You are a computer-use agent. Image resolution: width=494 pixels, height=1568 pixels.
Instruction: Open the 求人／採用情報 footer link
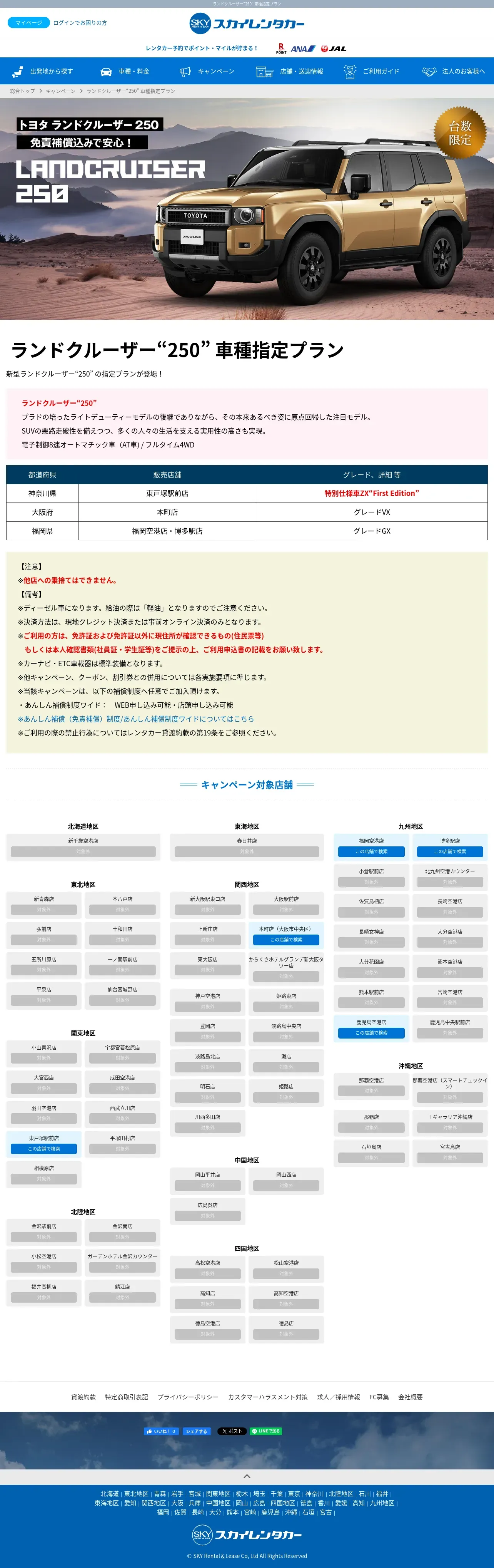click(x=338, y=1397)
